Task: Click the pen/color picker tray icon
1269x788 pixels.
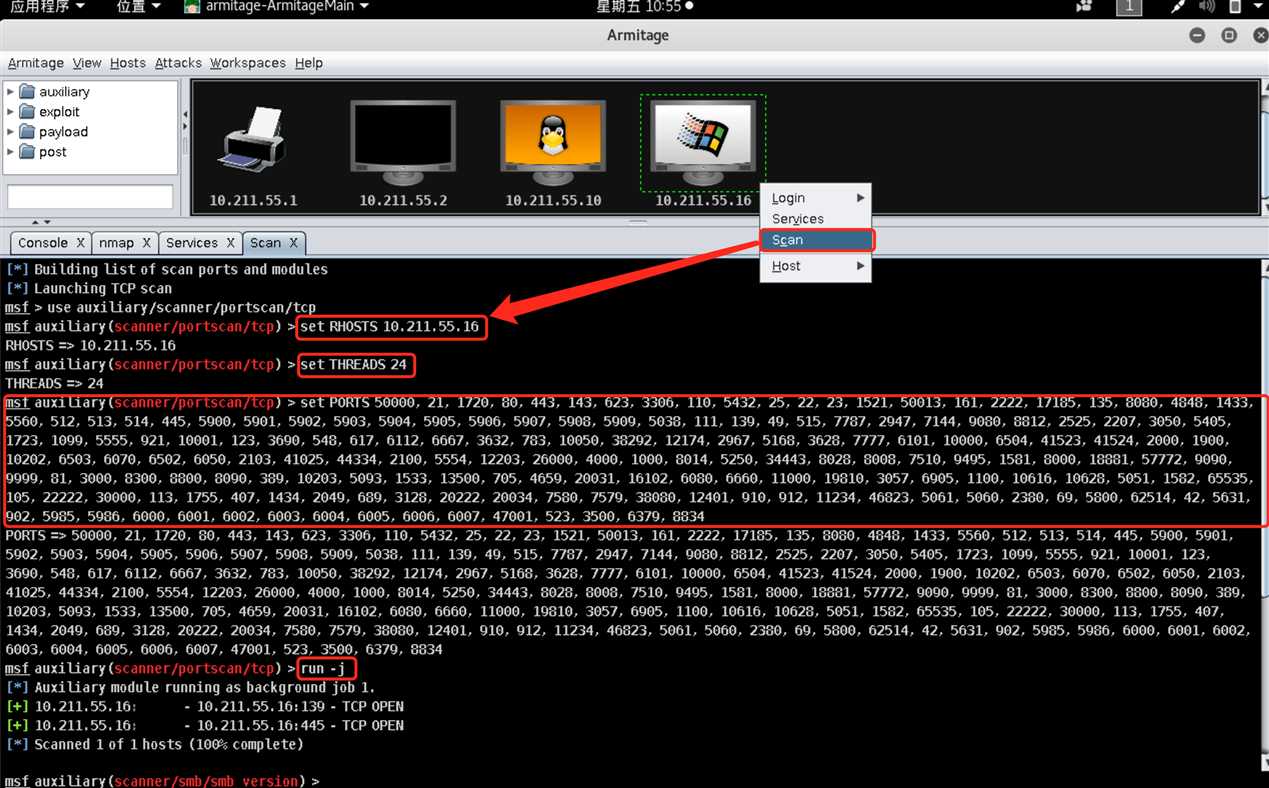Action: [x=1179, y=6]
